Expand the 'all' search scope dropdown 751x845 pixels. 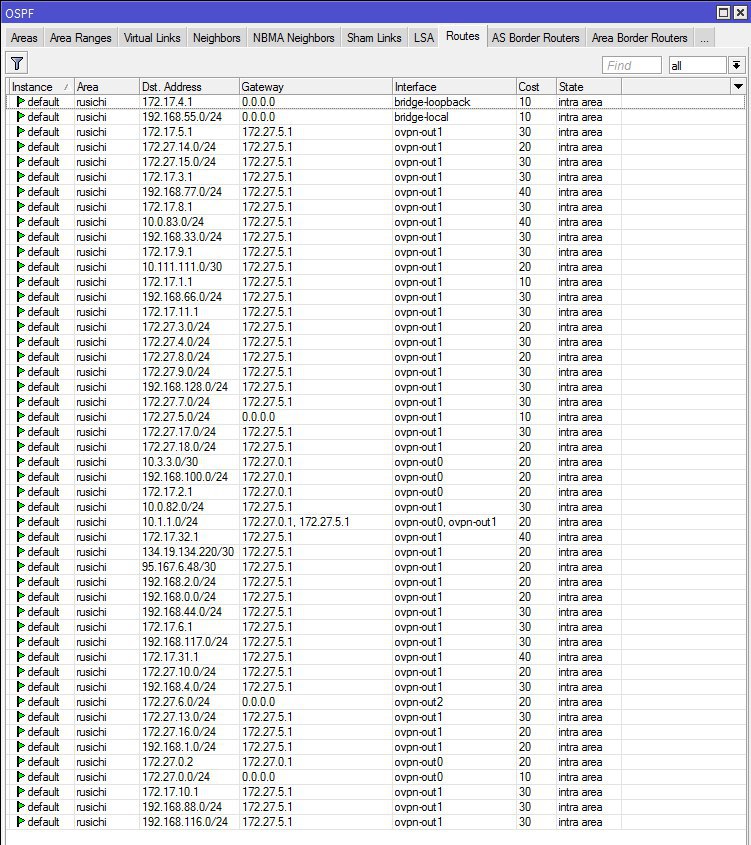point(736,65)
